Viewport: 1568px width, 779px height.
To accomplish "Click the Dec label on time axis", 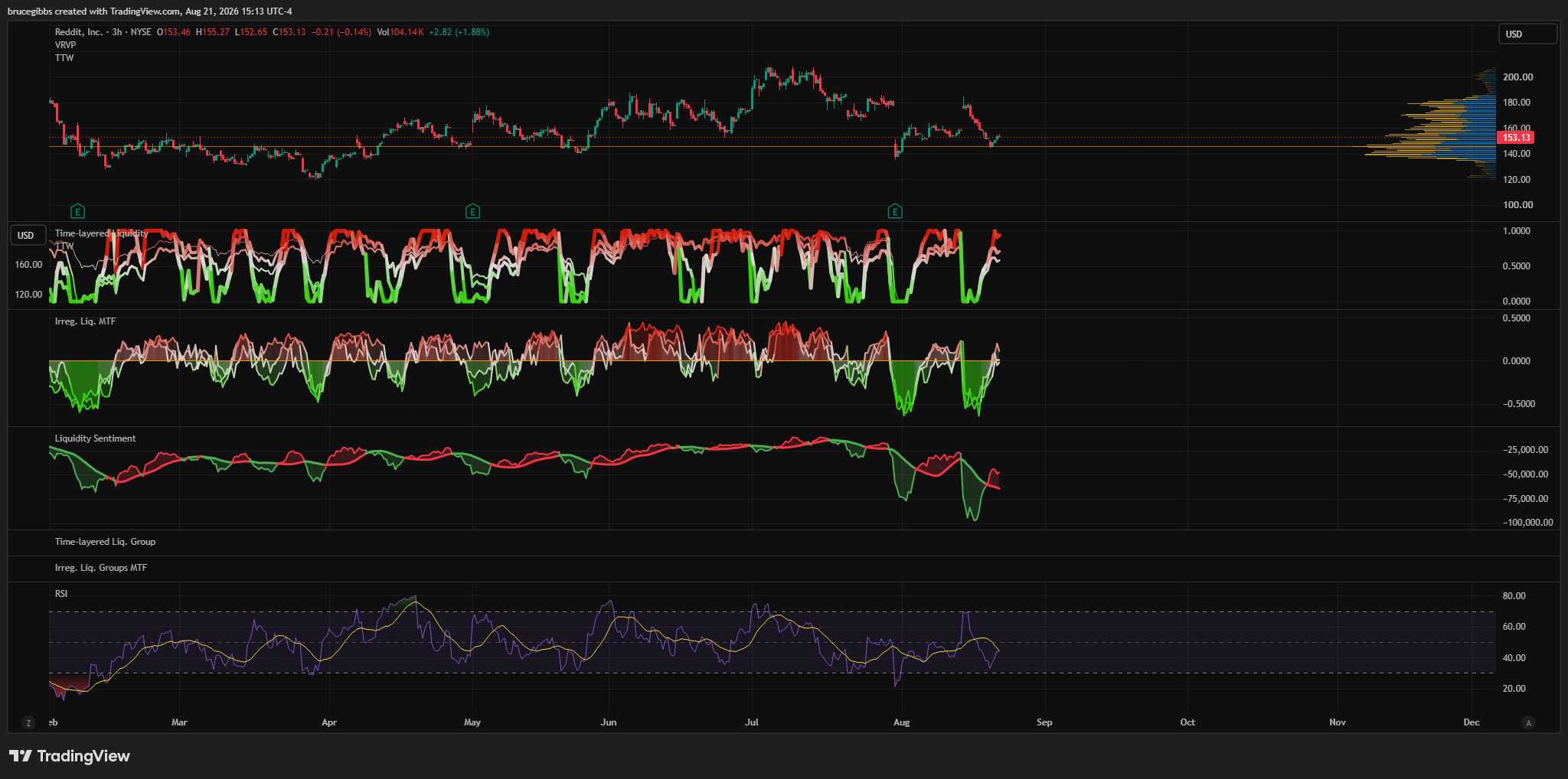I will pyautogui.click(x=1472, y=722).
